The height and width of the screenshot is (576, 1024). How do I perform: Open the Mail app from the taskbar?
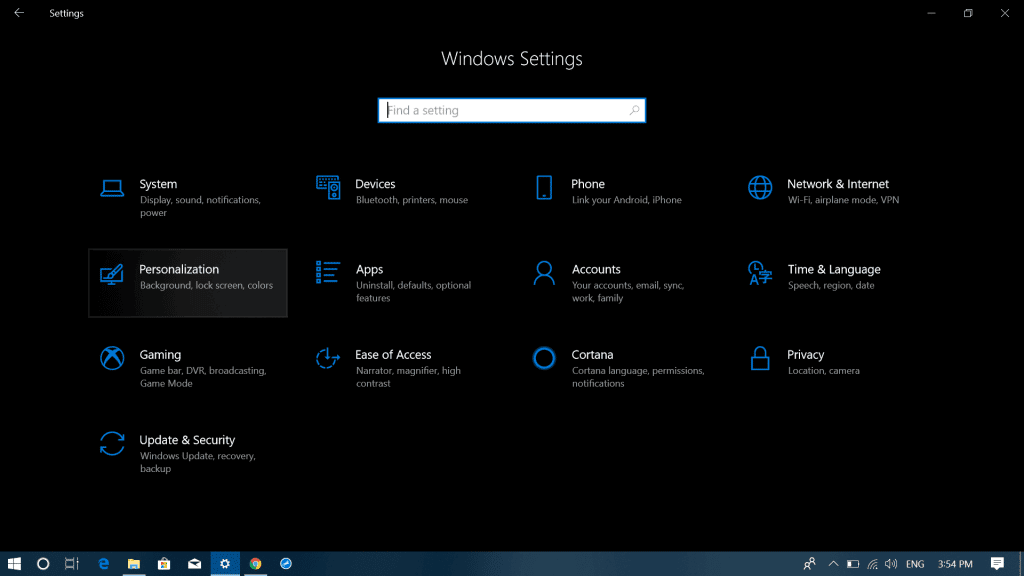coord(195,564)
